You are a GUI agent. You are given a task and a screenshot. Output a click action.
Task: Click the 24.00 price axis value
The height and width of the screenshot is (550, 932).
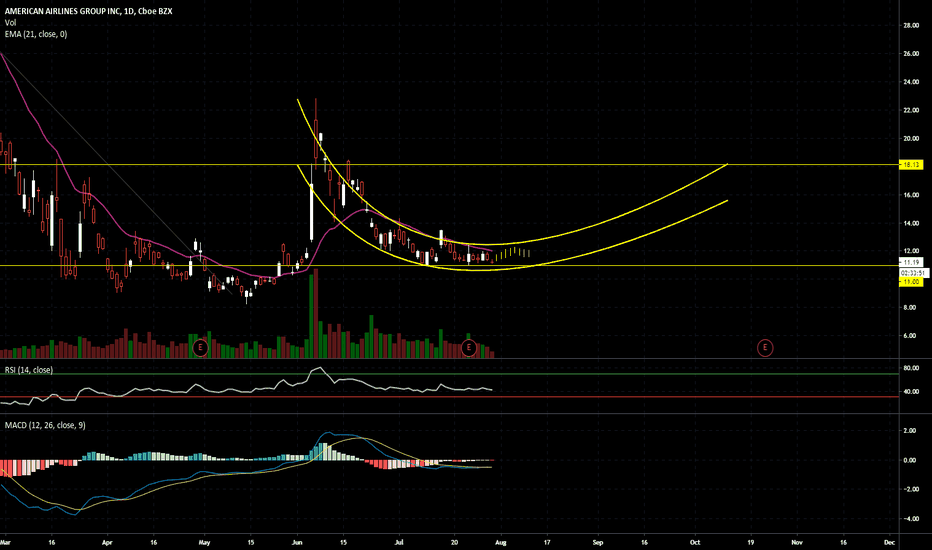tap(911, 82)
